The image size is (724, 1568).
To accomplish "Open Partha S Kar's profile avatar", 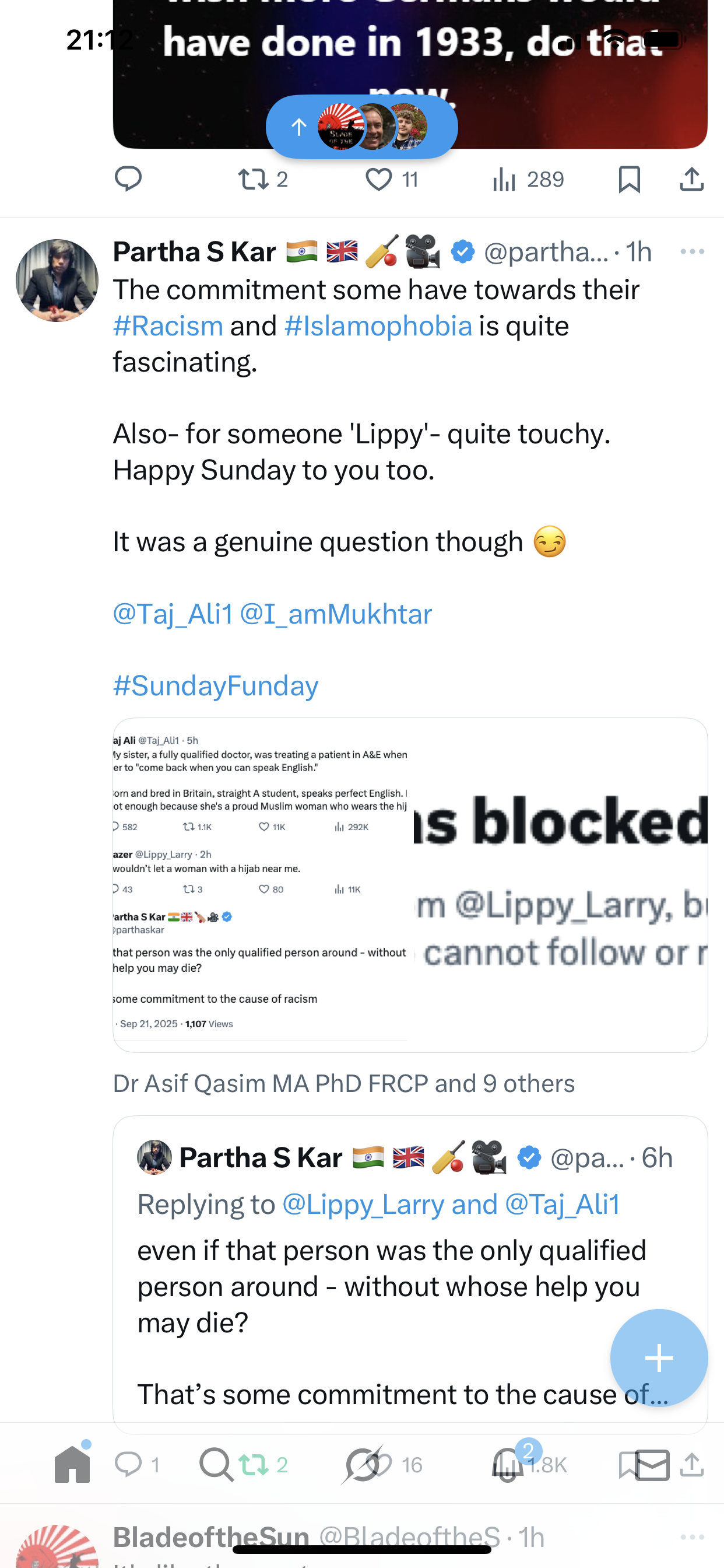I will click(x=57, y=281).
